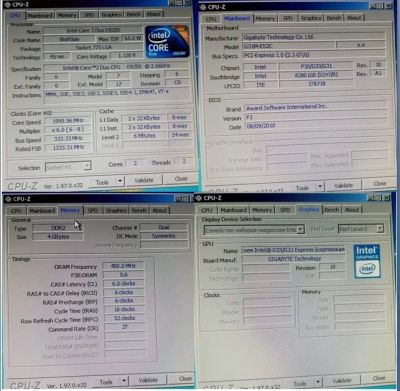Click CPU-Z title icon in Mainboard window
Screen dimensions: 400x391
203,7
